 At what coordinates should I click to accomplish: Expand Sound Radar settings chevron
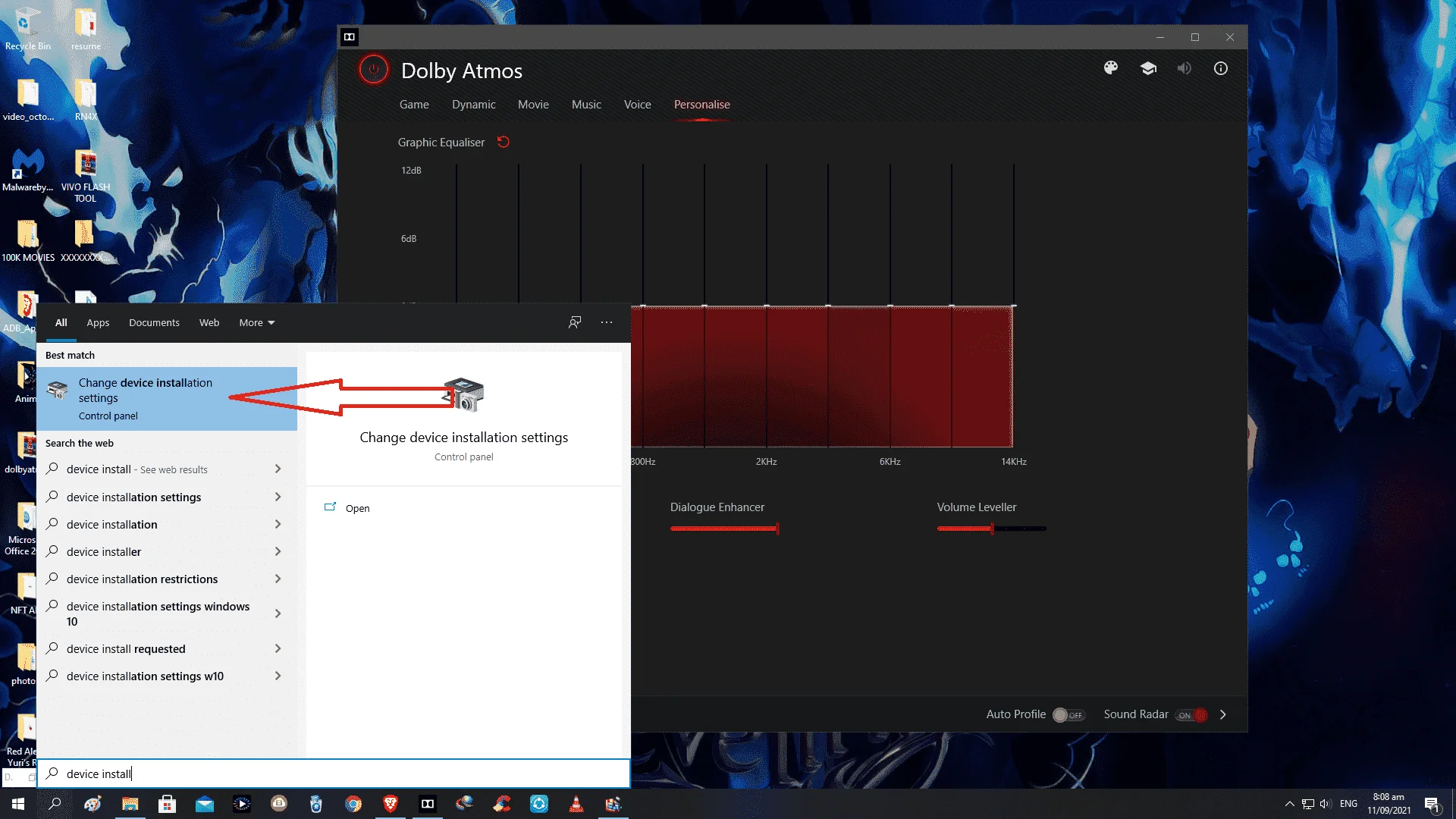click(x=1222, y=714)
